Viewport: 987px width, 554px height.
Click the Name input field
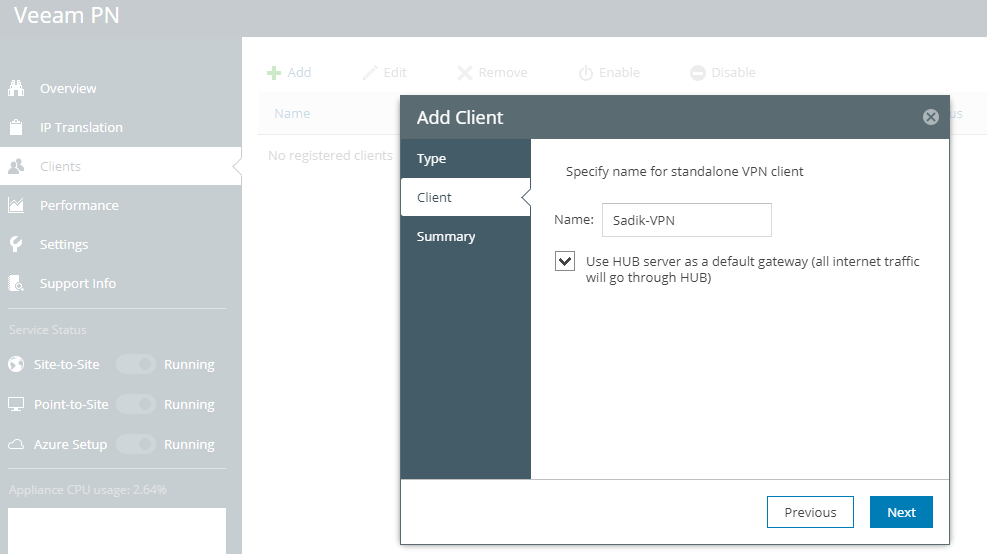(x=687, y=220)
